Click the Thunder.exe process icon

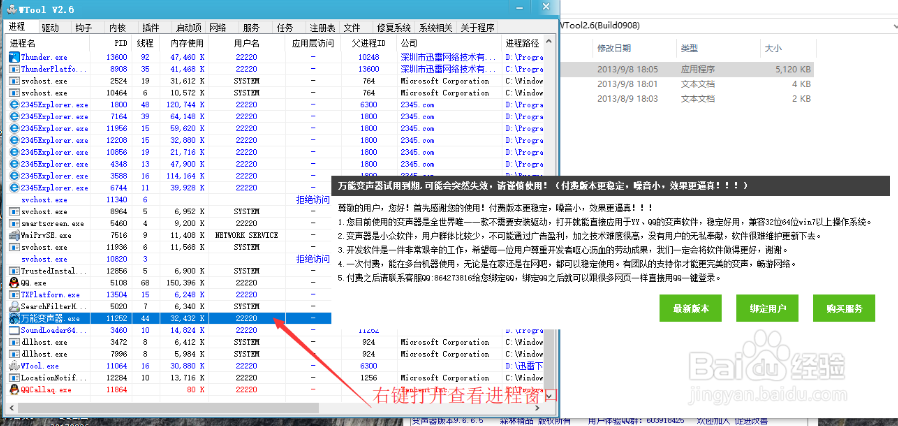pyautogui.click(x=14, y=57)
